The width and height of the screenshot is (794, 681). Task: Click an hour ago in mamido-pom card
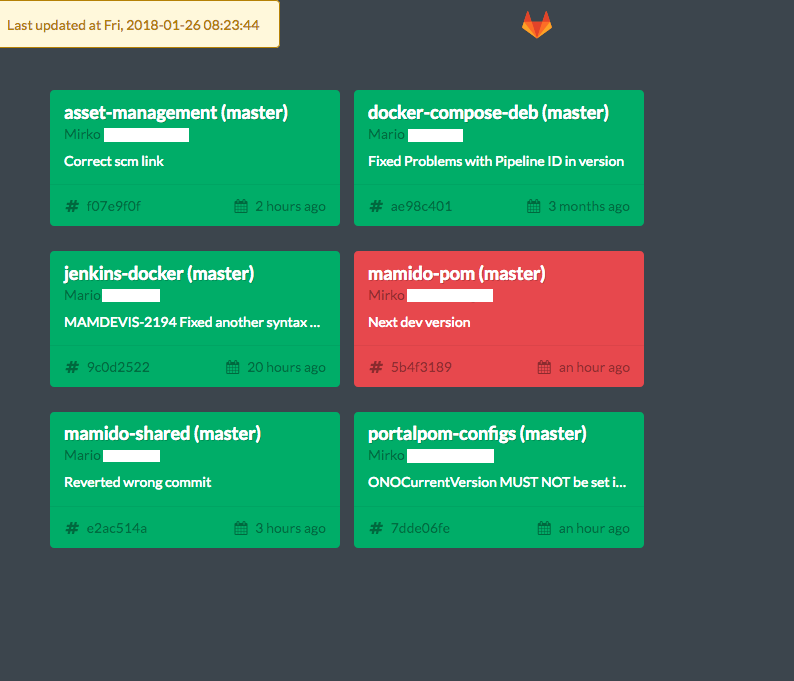click(594, 367)
